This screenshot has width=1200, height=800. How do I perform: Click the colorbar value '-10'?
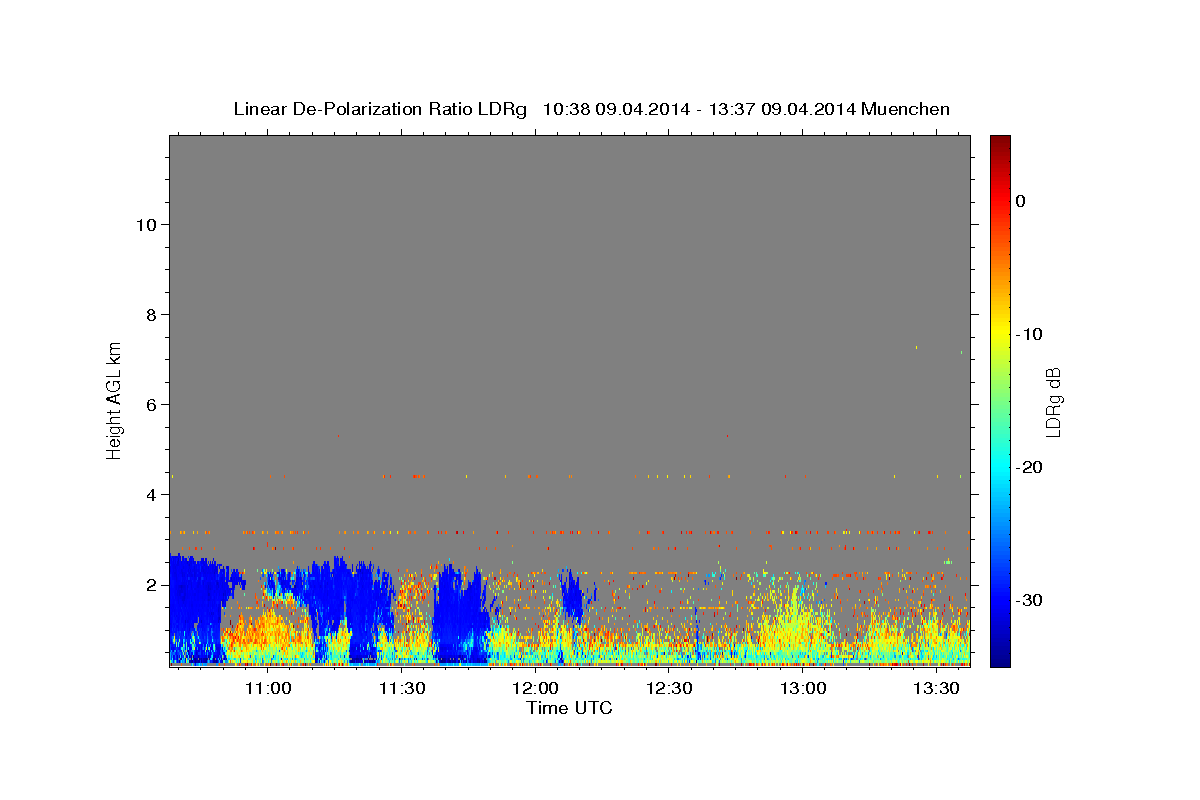coord(1029,334)
